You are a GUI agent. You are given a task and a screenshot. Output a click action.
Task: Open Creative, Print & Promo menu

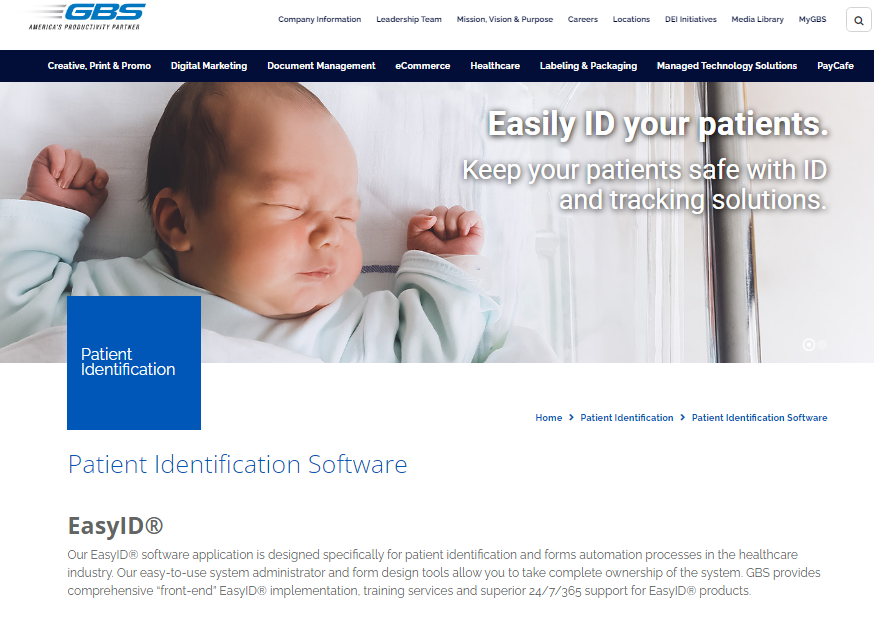coord(99,66)
